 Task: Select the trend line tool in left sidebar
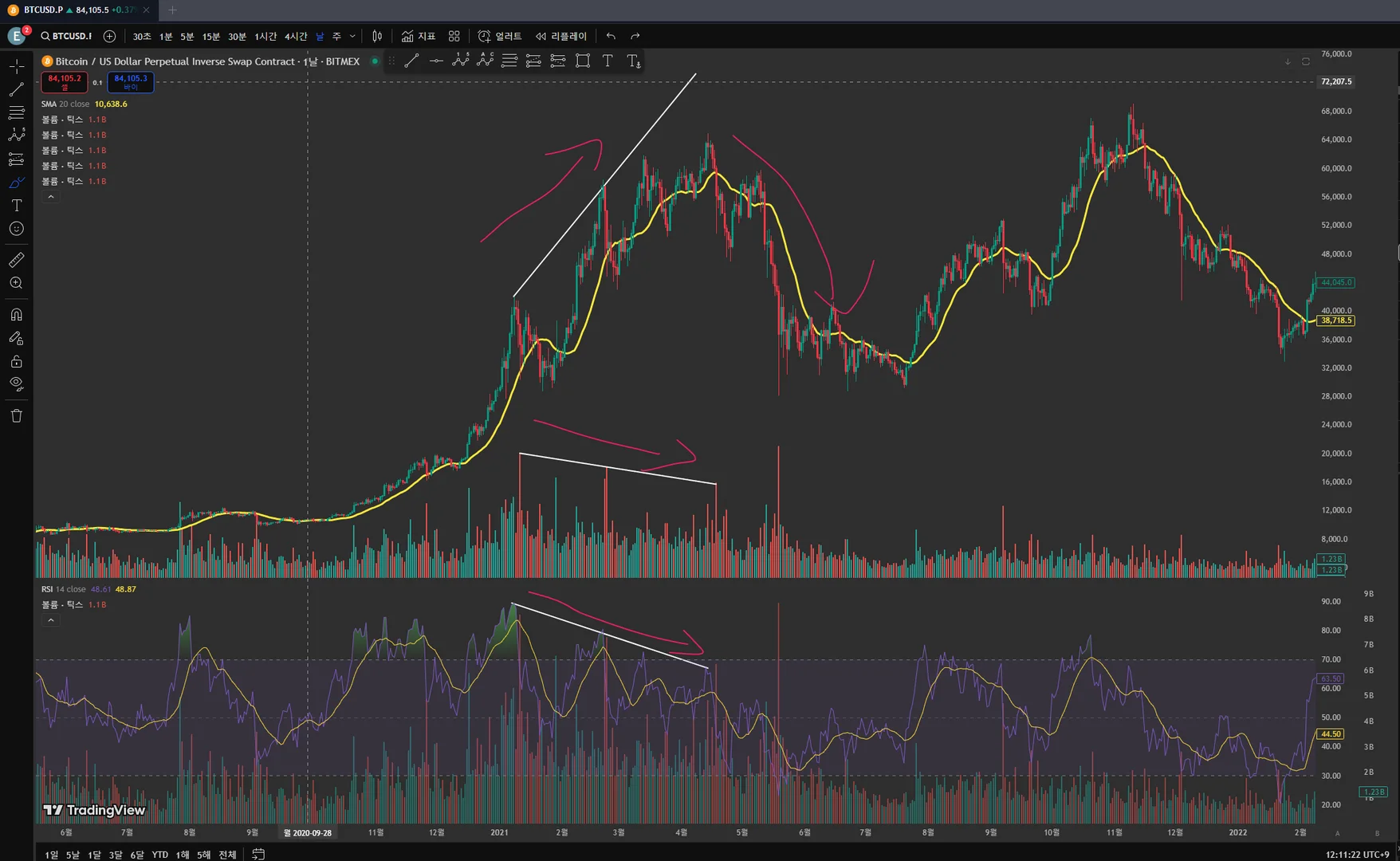[x=16, y=89]
